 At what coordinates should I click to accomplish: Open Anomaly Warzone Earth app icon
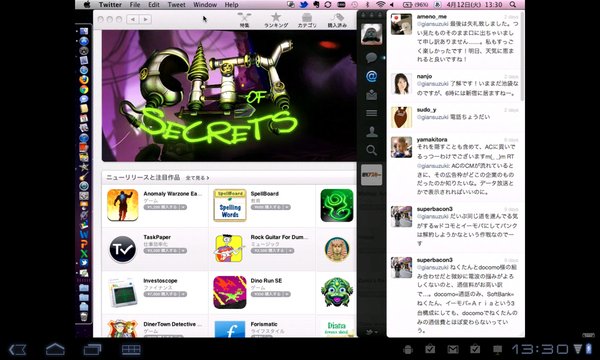[122, 205]
